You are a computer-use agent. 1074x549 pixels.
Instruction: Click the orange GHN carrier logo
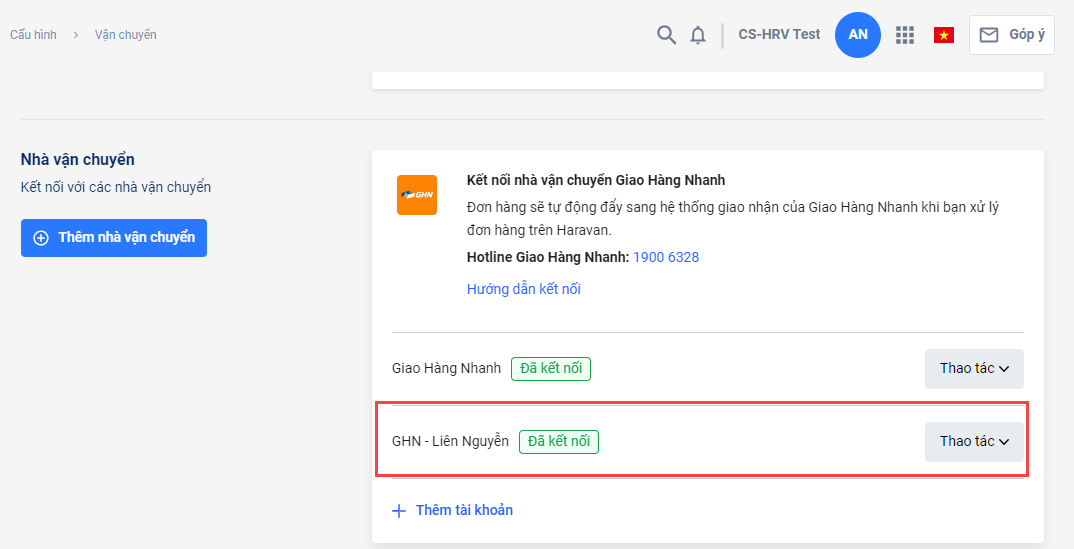pyautogui.click(x=416, y=195)
